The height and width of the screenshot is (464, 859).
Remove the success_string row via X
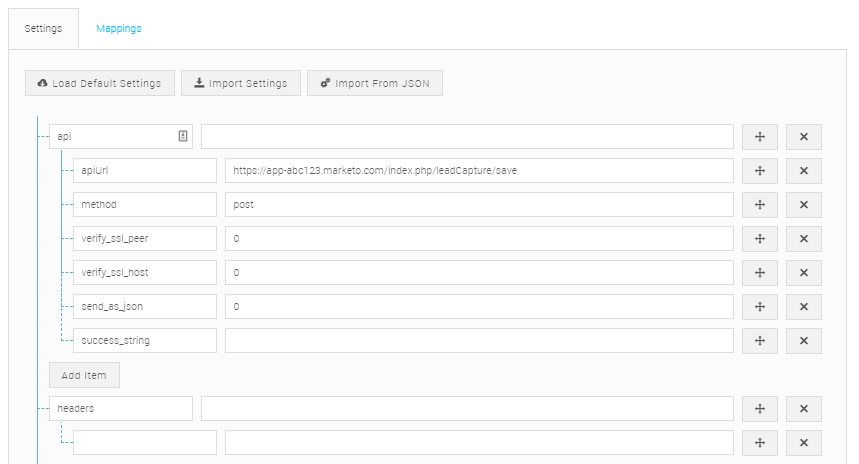(803, 341)
